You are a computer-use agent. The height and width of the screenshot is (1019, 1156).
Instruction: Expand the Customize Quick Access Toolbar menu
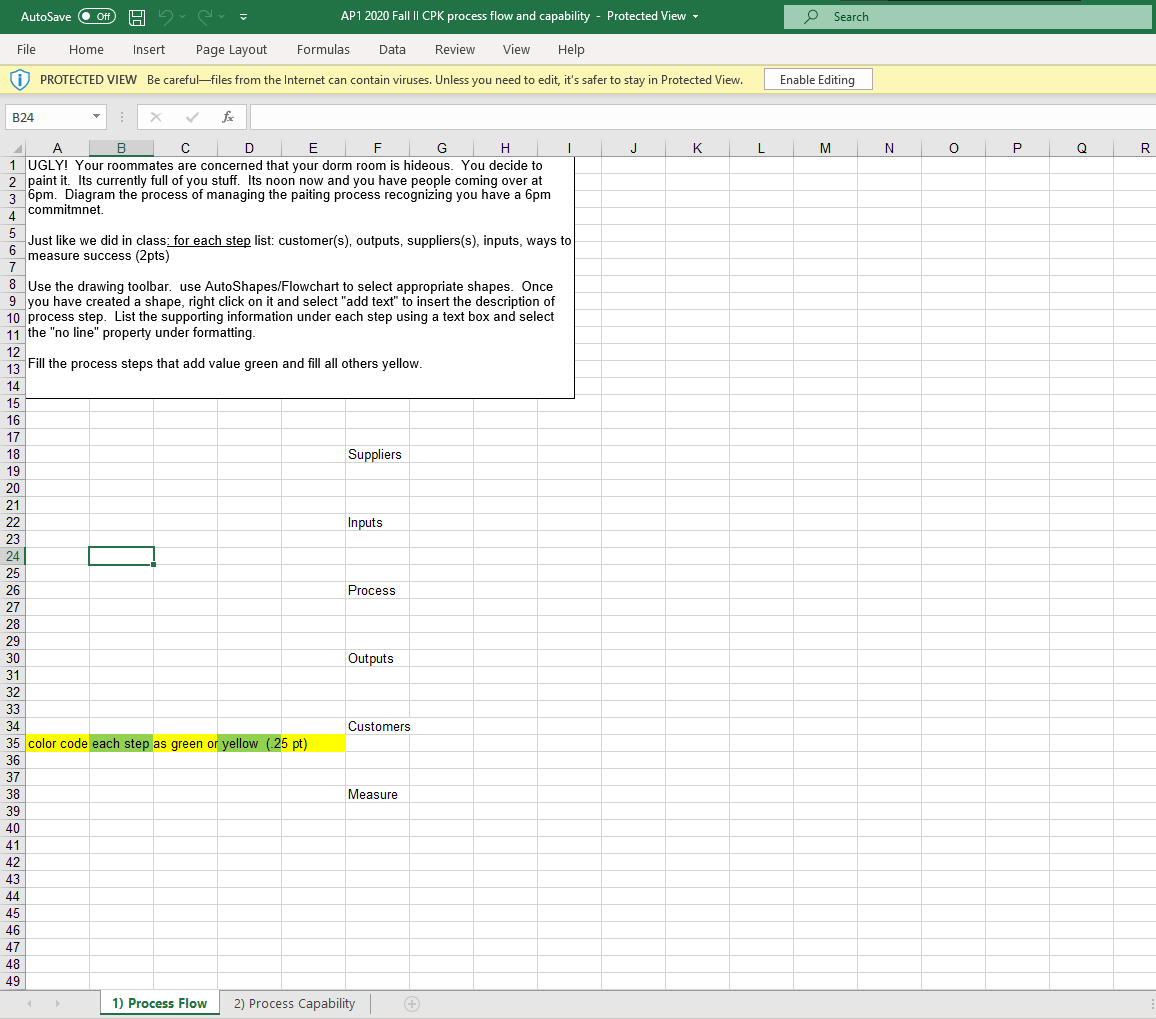pos(242,16)
